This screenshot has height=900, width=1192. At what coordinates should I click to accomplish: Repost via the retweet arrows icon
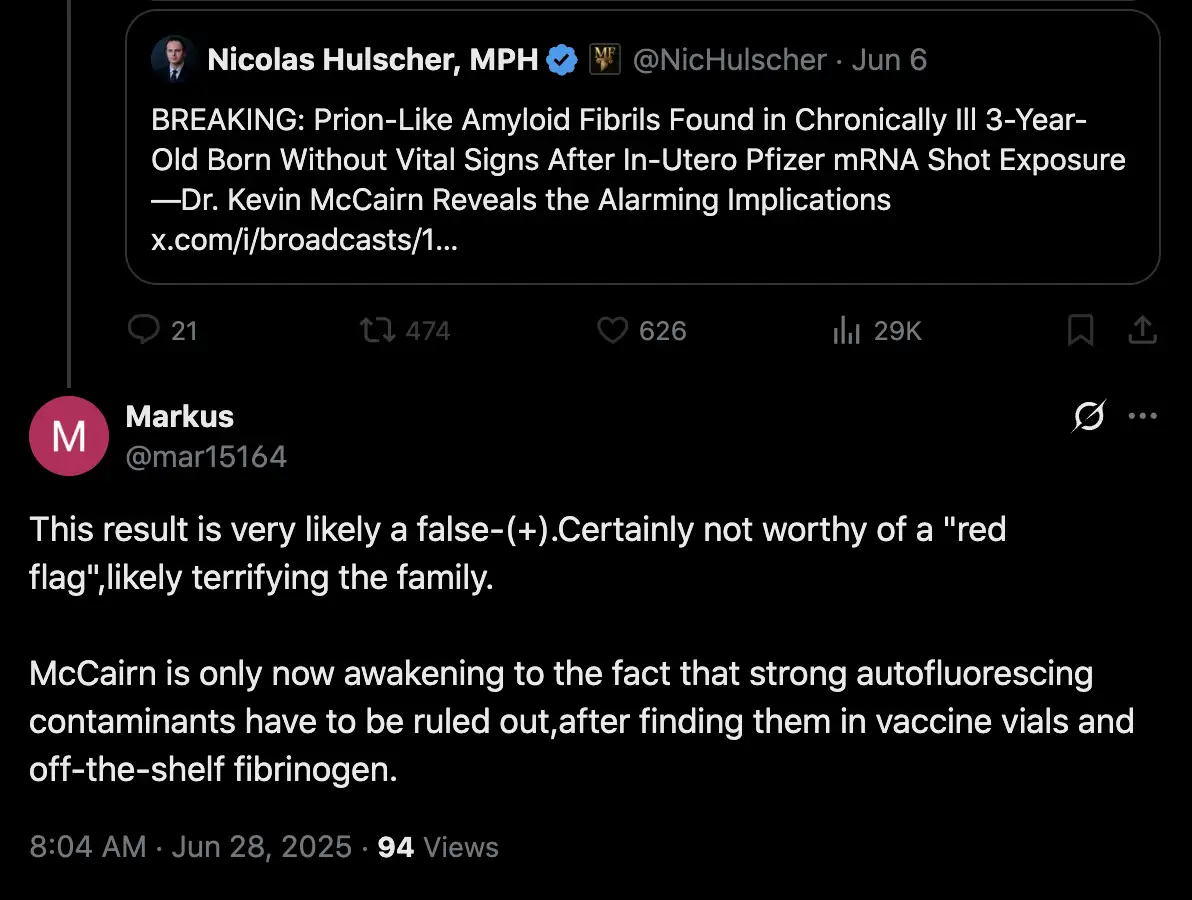(x=377, y=330)
